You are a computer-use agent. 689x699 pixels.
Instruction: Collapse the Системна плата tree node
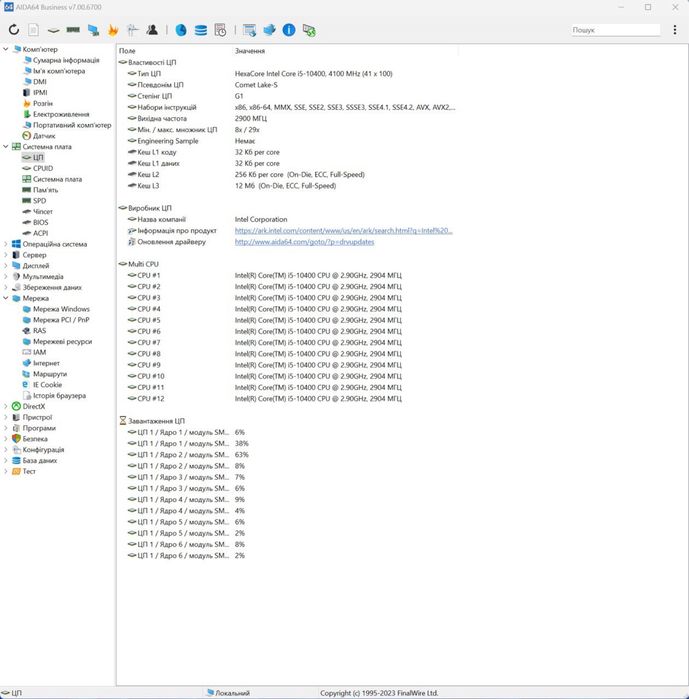coord(6,146)
